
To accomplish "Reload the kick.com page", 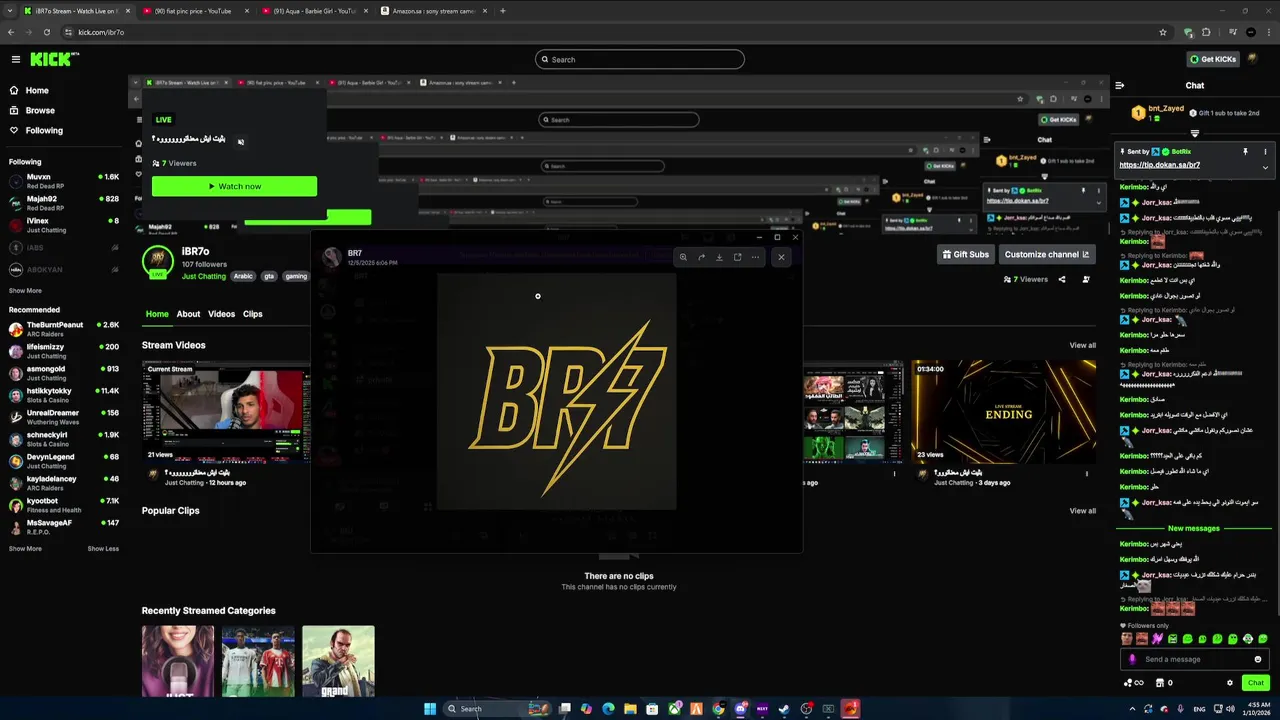I will pyautogui.click(x=47, y=32).
